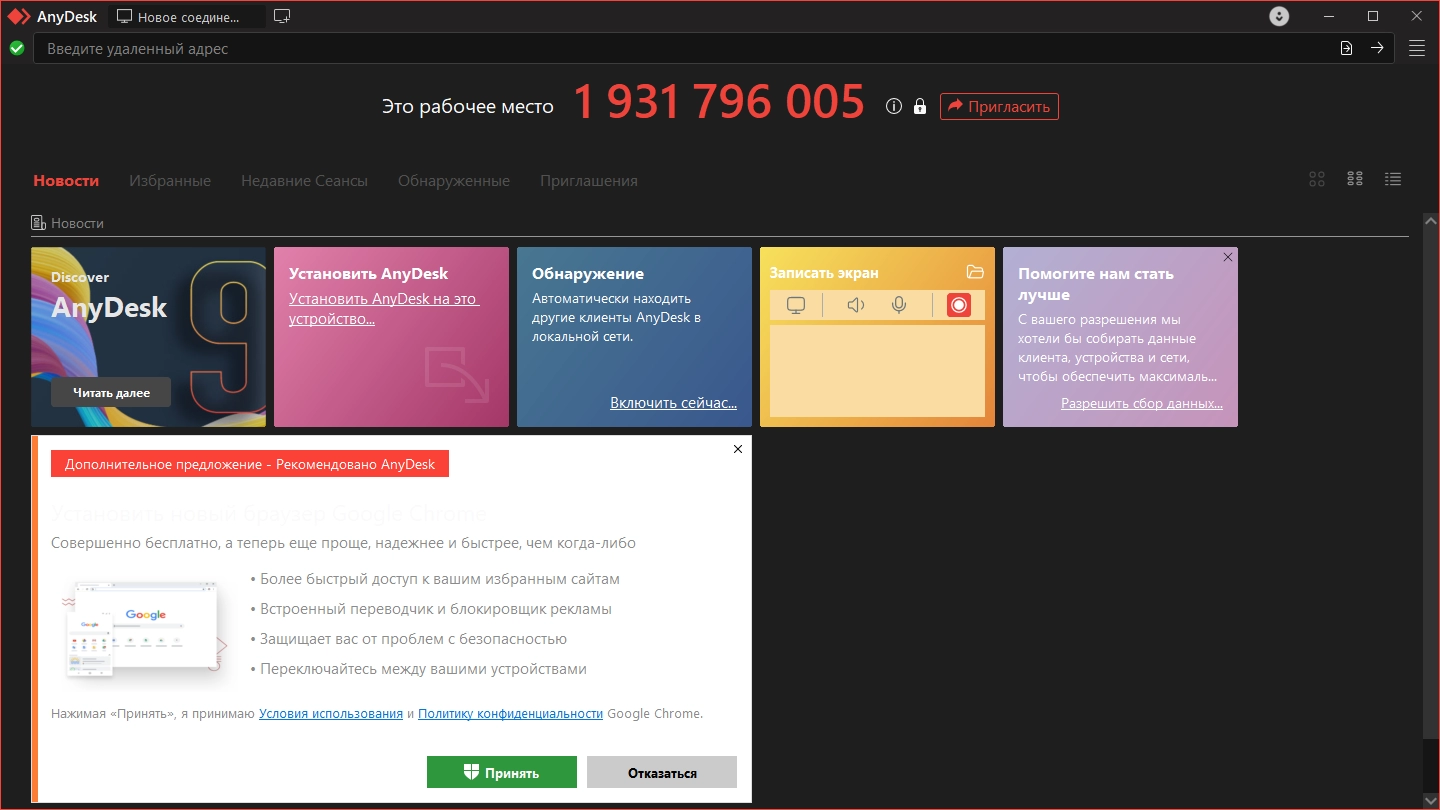Click the Новое соедине... connection tab
The height and width of the screenshot is (810, 1440).
point(187,17)
